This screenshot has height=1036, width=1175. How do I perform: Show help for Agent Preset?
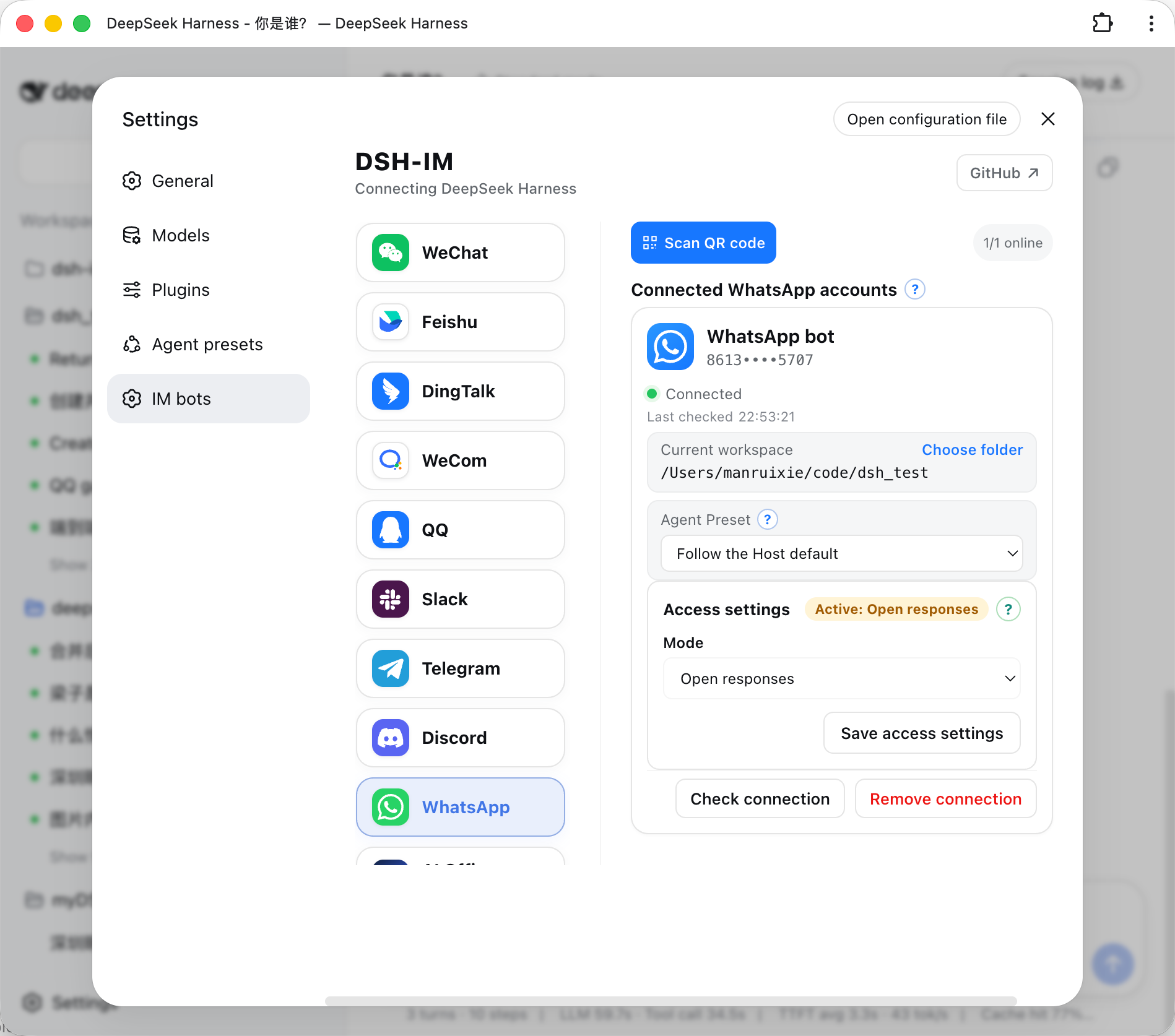(768, 519)
